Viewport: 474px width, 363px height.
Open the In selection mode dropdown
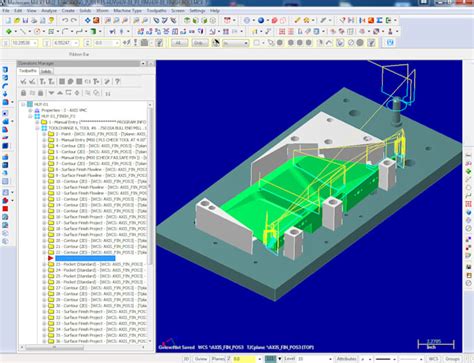[246, 43]
